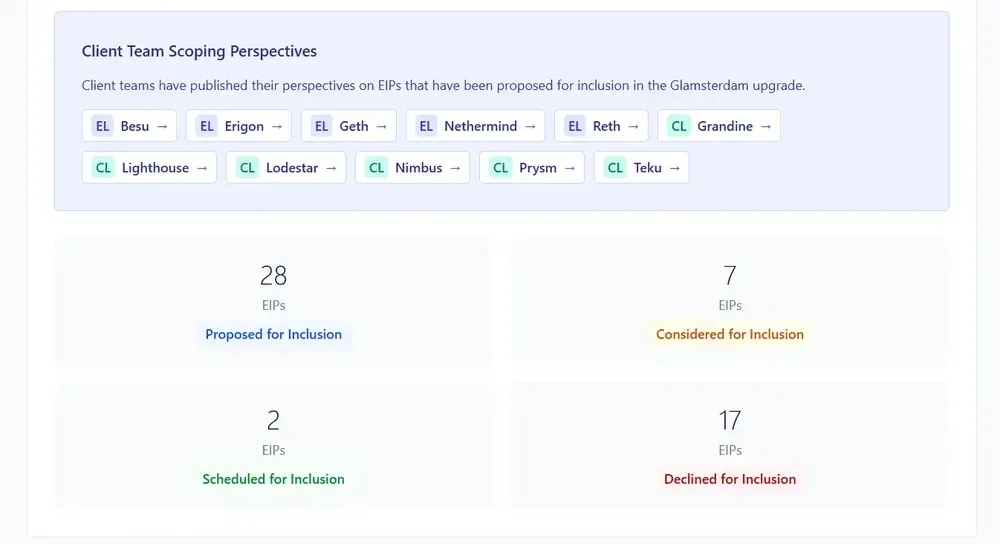1000x544 pixels.
Task: Click the Client Team Scoping Perspectives heading
Action: (199, 51)
